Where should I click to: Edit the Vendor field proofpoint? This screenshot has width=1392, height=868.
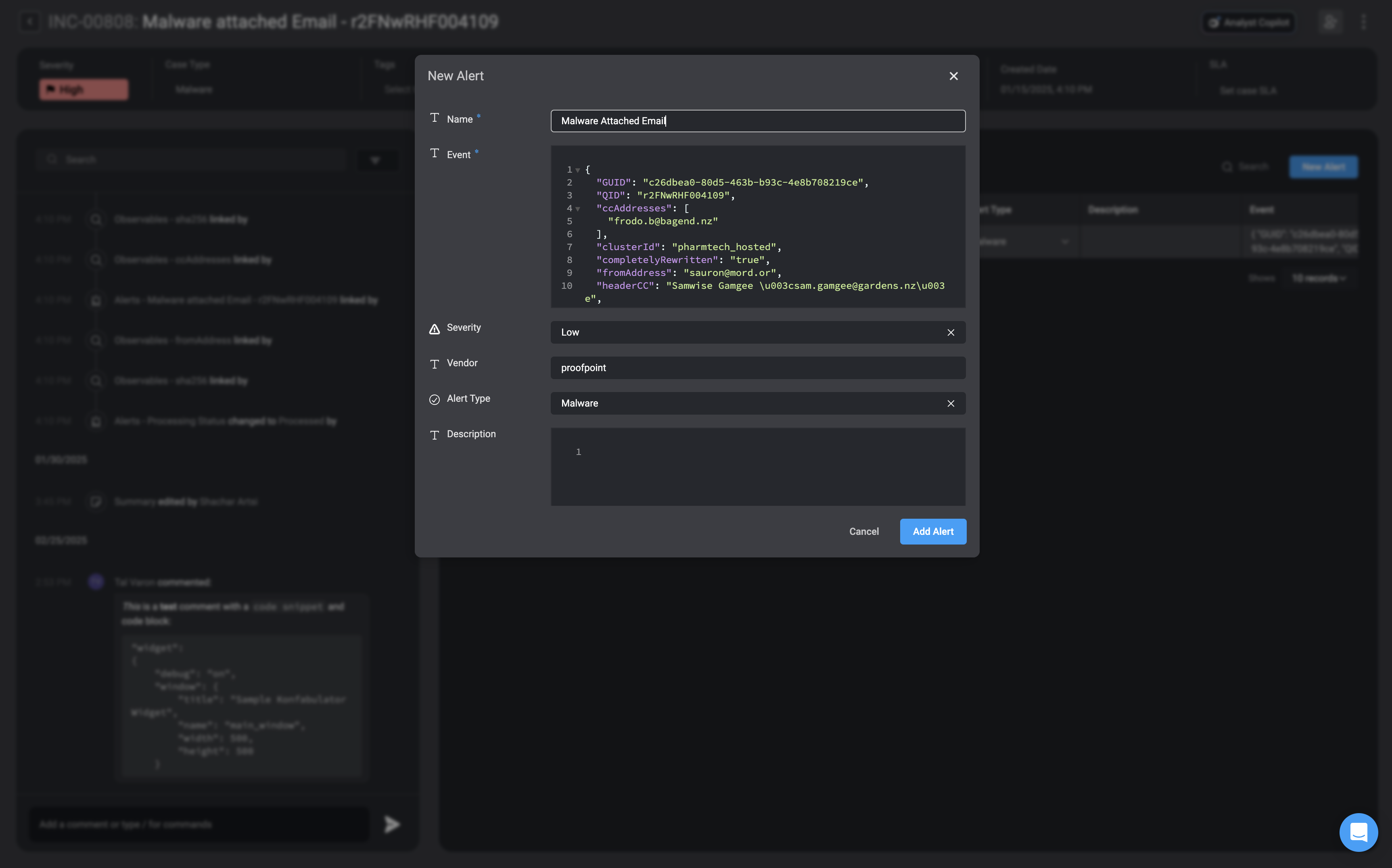pyautogui.click(x=758, y=368)
